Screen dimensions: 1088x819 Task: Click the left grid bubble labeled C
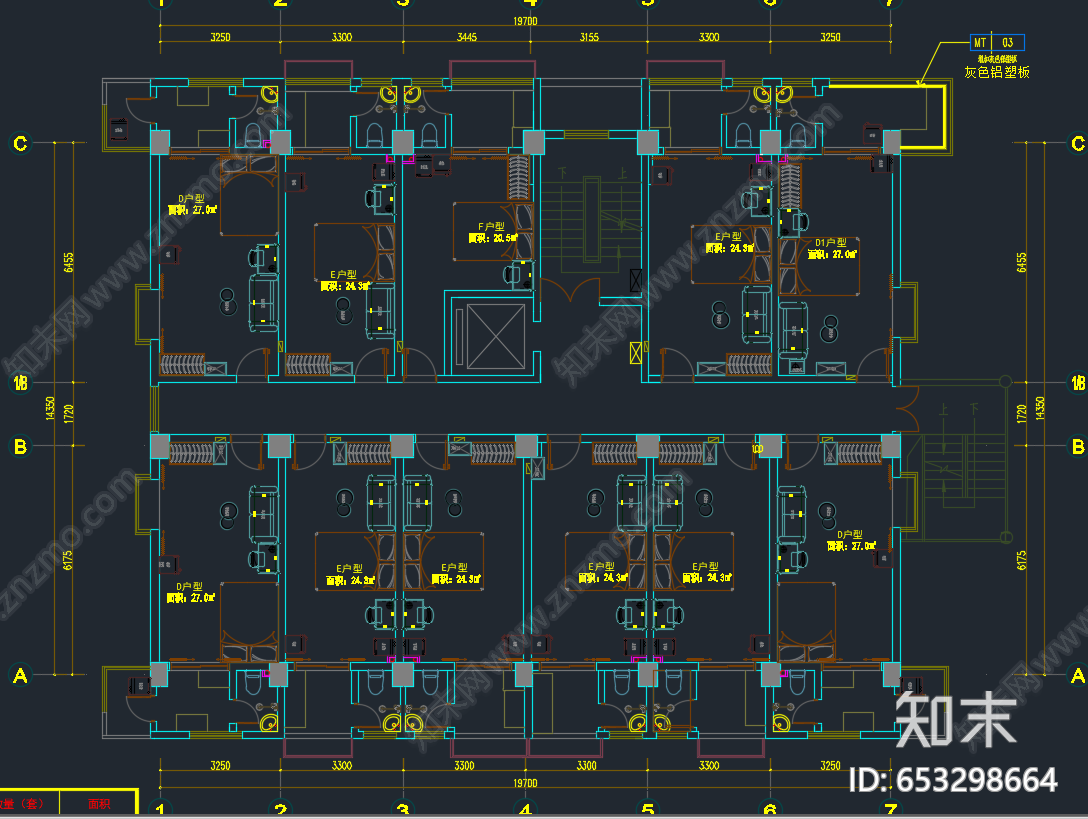19,143
